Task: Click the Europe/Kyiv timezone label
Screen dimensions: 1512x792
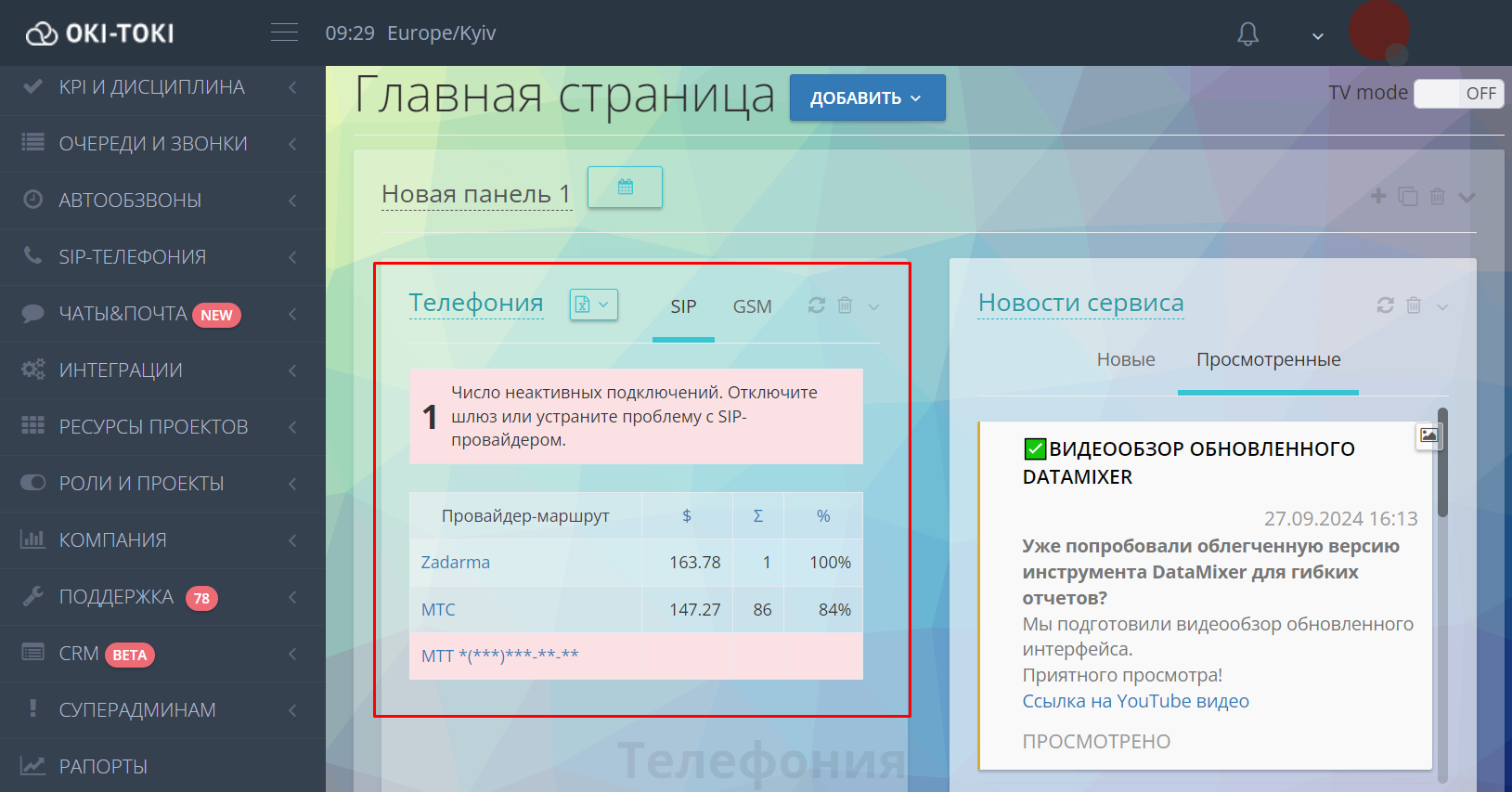Action: click(442, 33)
